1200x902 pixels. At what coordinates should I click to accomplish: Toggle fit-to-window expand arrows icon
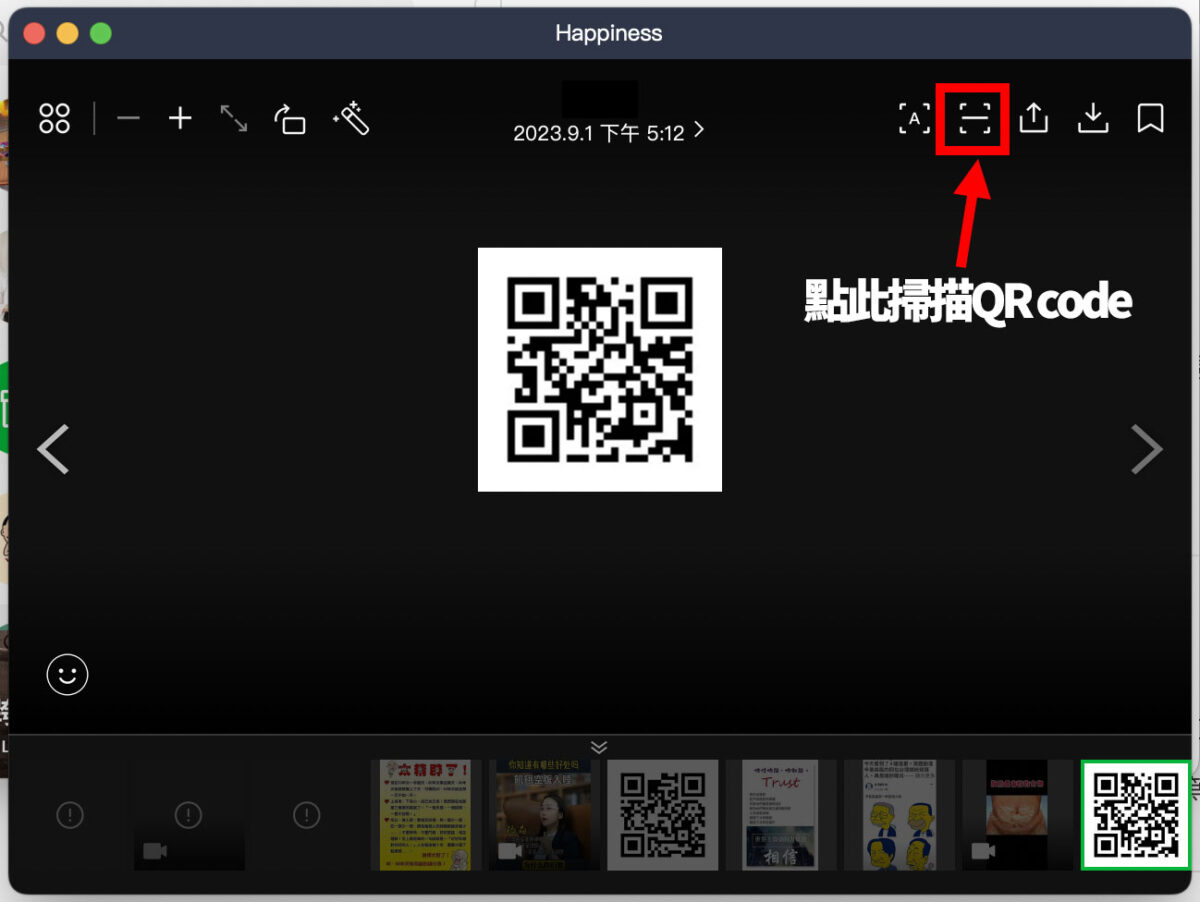tap(234, 119)
